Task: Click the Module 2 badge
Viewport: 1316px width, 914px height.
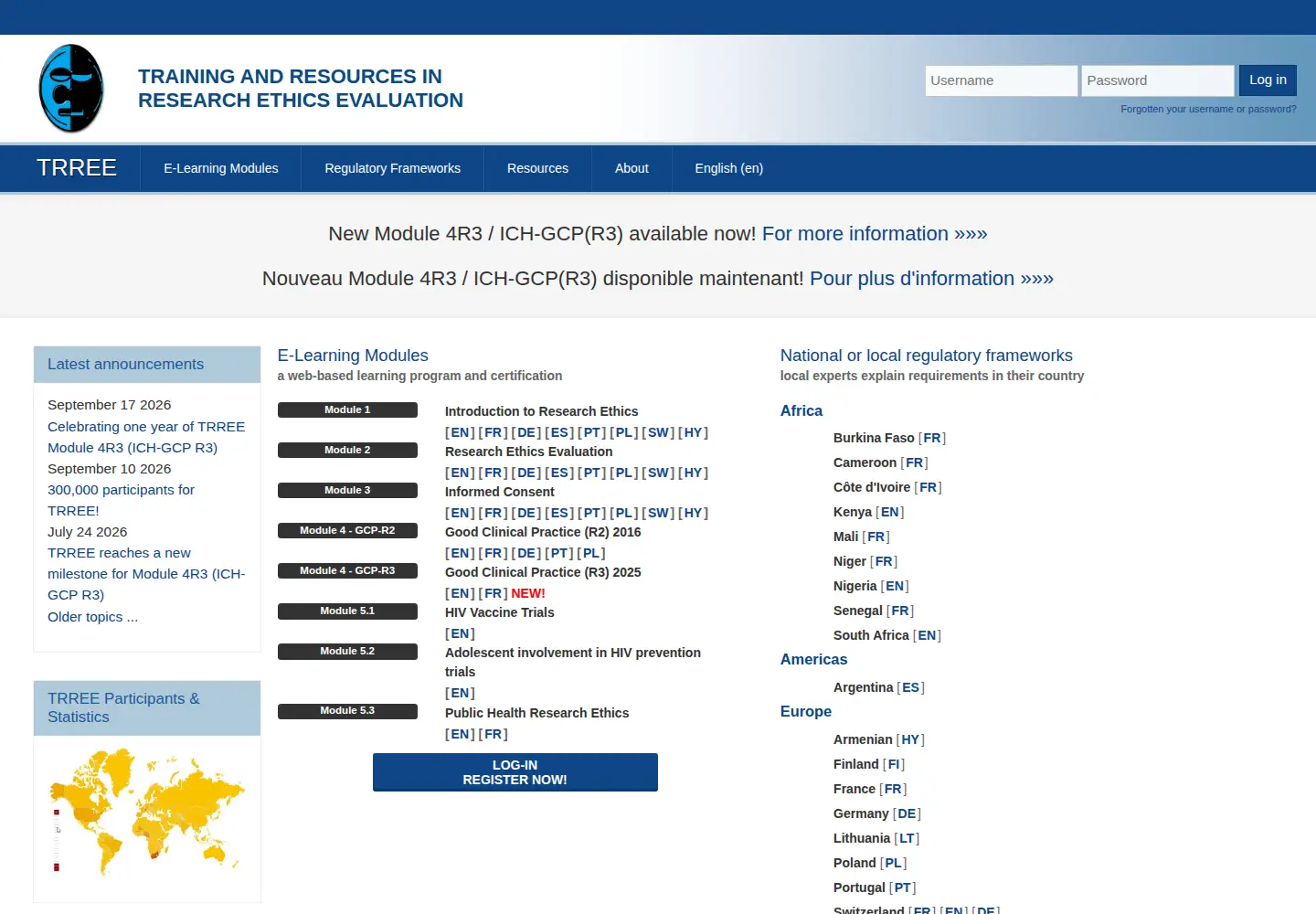Action: (x=347, y=451)
